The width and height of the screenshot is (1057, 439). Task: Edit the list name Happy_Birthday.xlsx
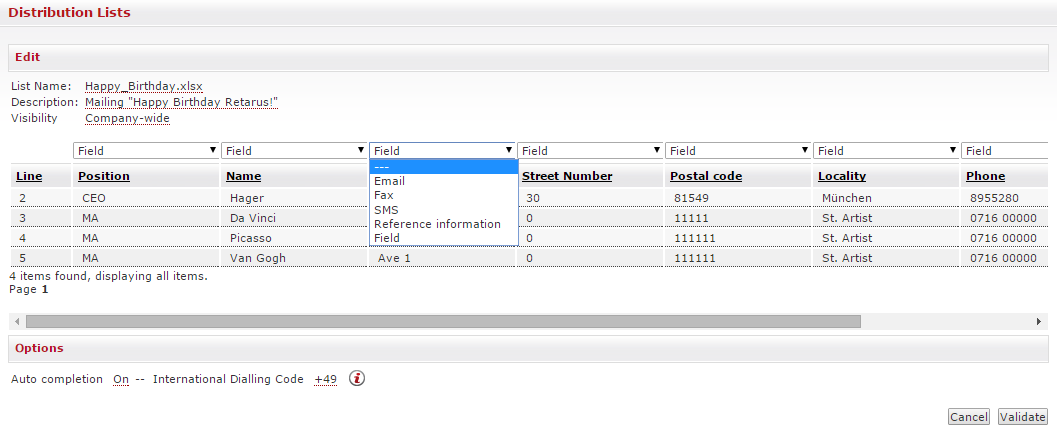(x=144, y=86)
